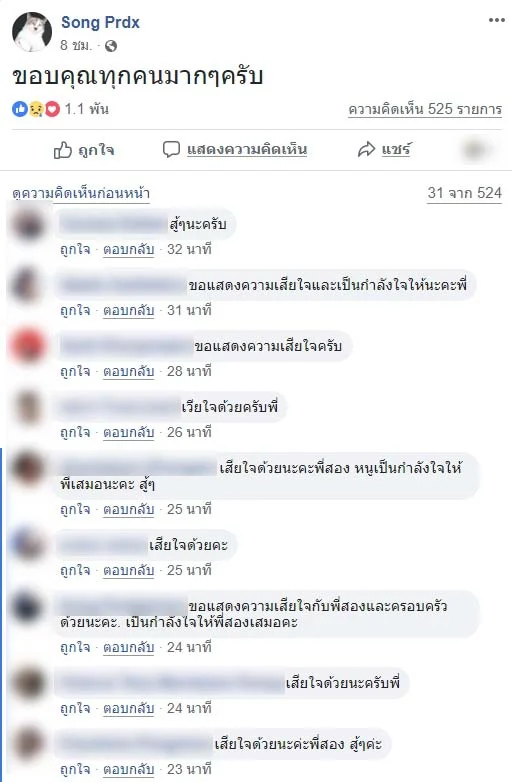
Task: Click the blurred profile button beside แชร์
Action: 477,149
